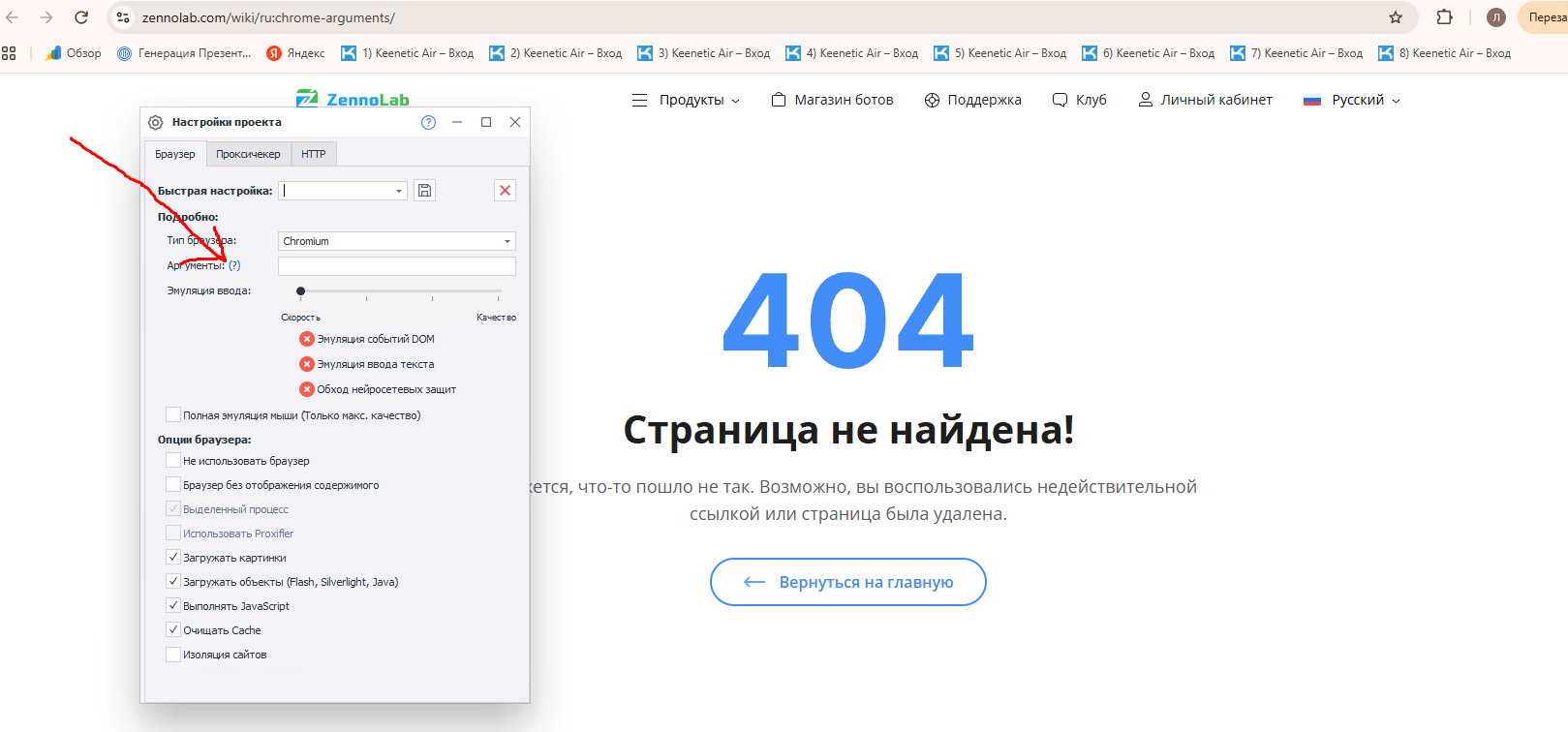Click the red cross next to Обход нейросетевых защит
The image size is (1568, 732).
click(307, 389)
